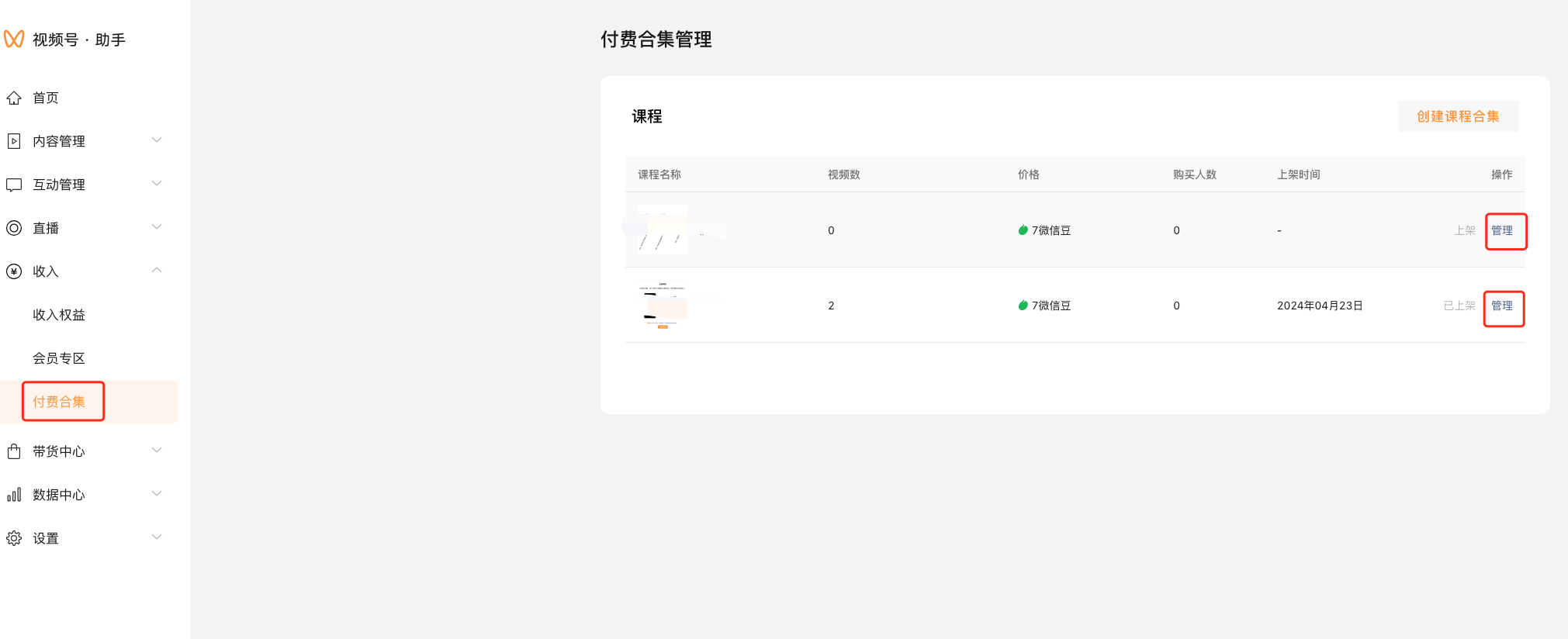This screenshot has width=1568, height=639.
Task: Click the home icon beside 首页
Action: tap(14, 98)
